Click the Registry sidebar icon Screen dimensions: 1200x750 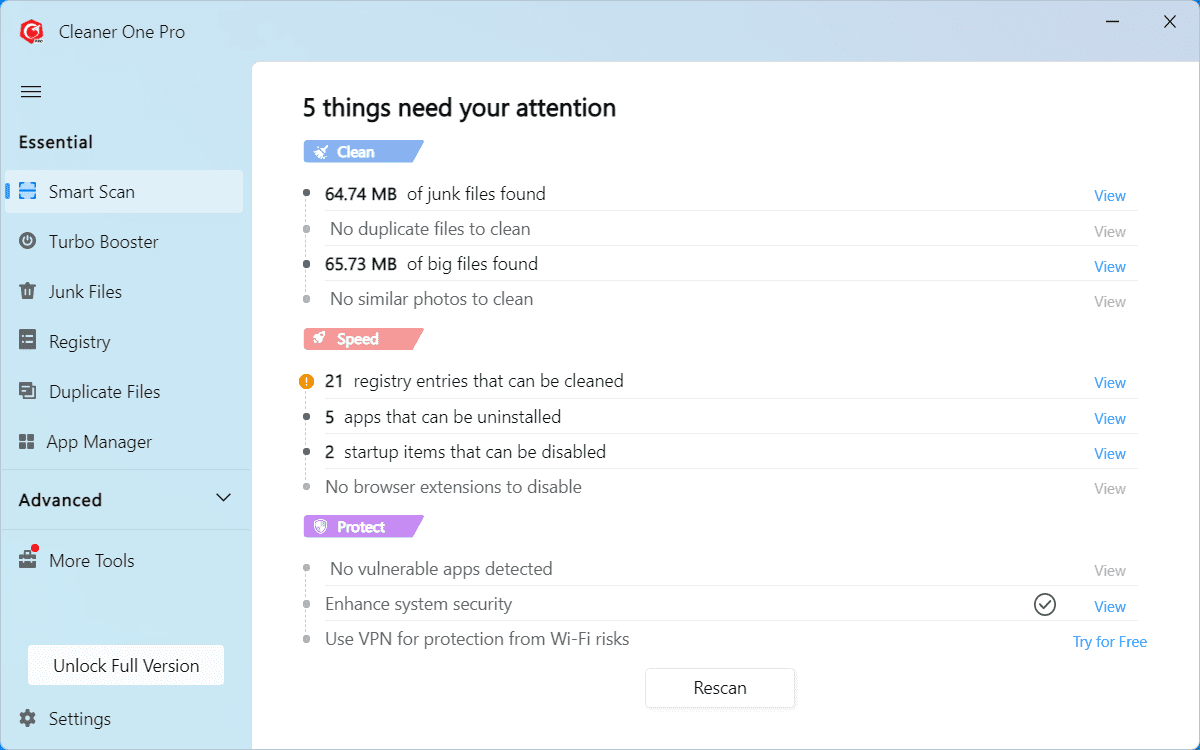(x=28, y=341)
